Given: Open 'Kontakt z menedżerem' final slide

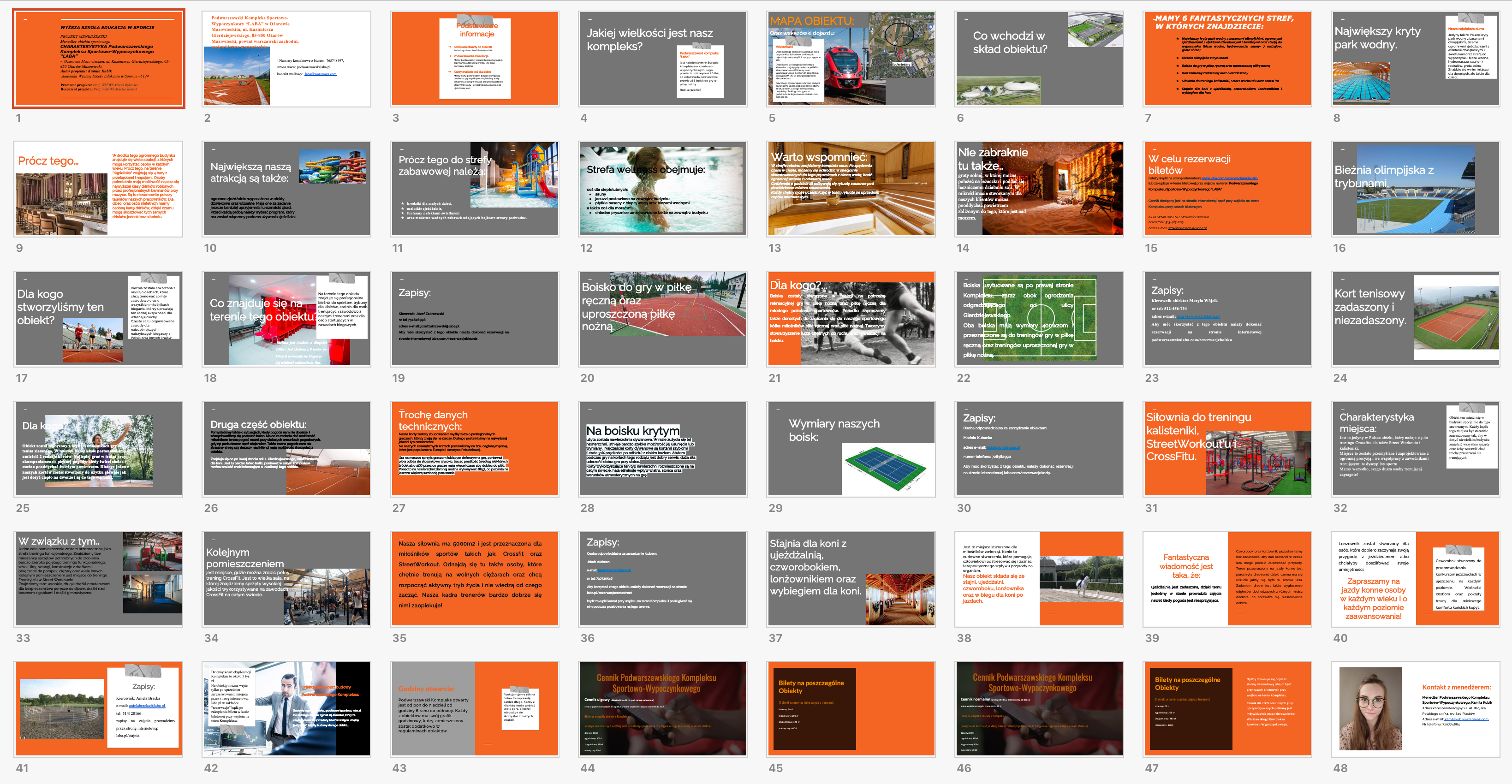Looking at the screenshot, I should (x=1415, y=709).
